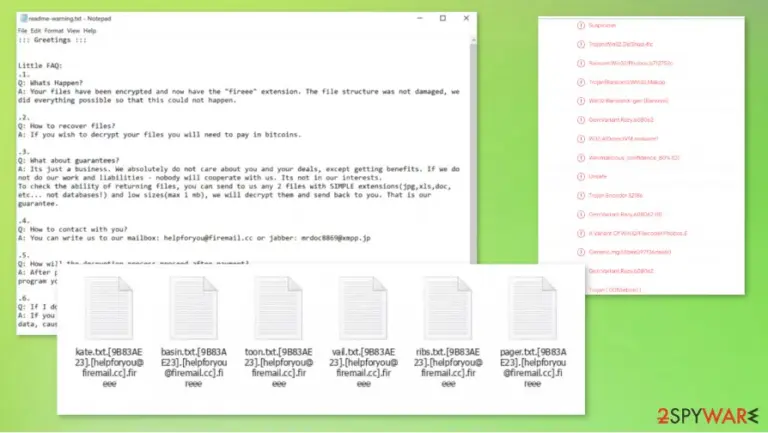Click the 'fireee' extension answer line

[x=239, y=96]
